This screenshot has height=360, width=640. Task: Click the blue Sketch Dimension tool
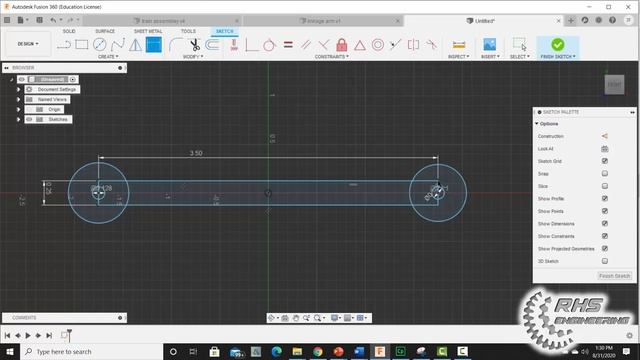pos(154,44)
